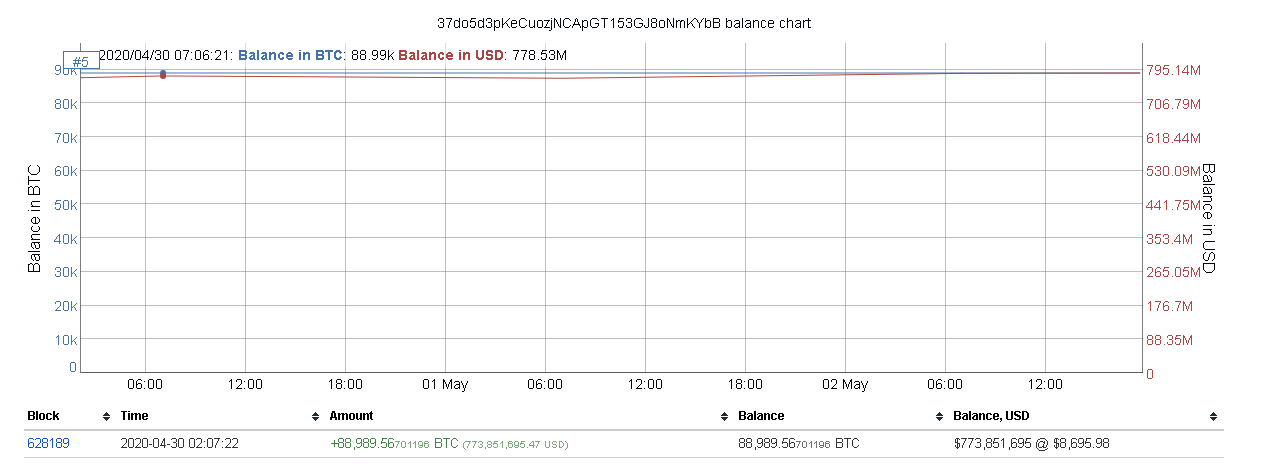Click the 02 May x-axis label

(845, 384)
